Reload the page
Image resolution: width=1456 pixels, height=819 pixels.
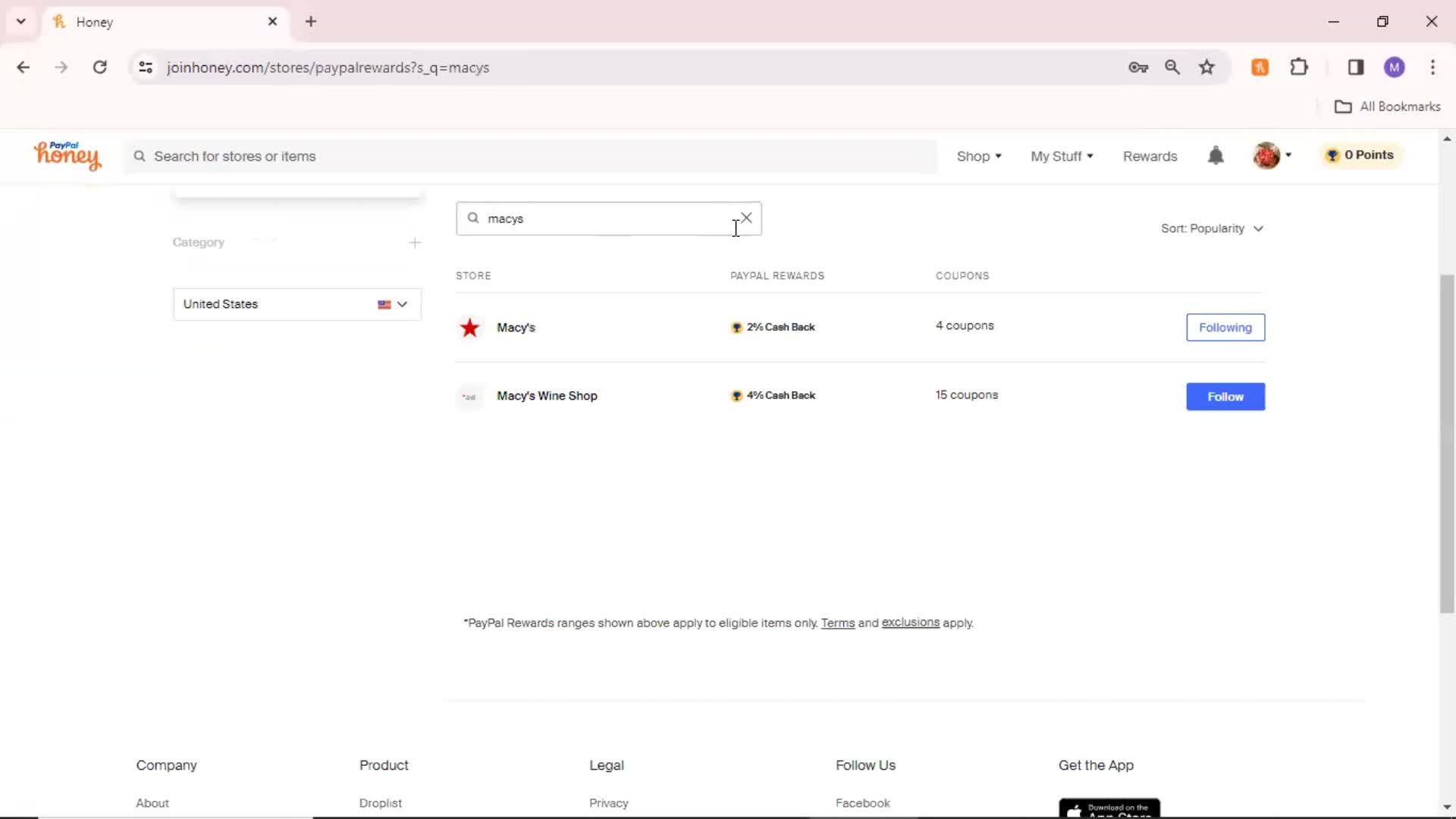[x=99, y=67]
